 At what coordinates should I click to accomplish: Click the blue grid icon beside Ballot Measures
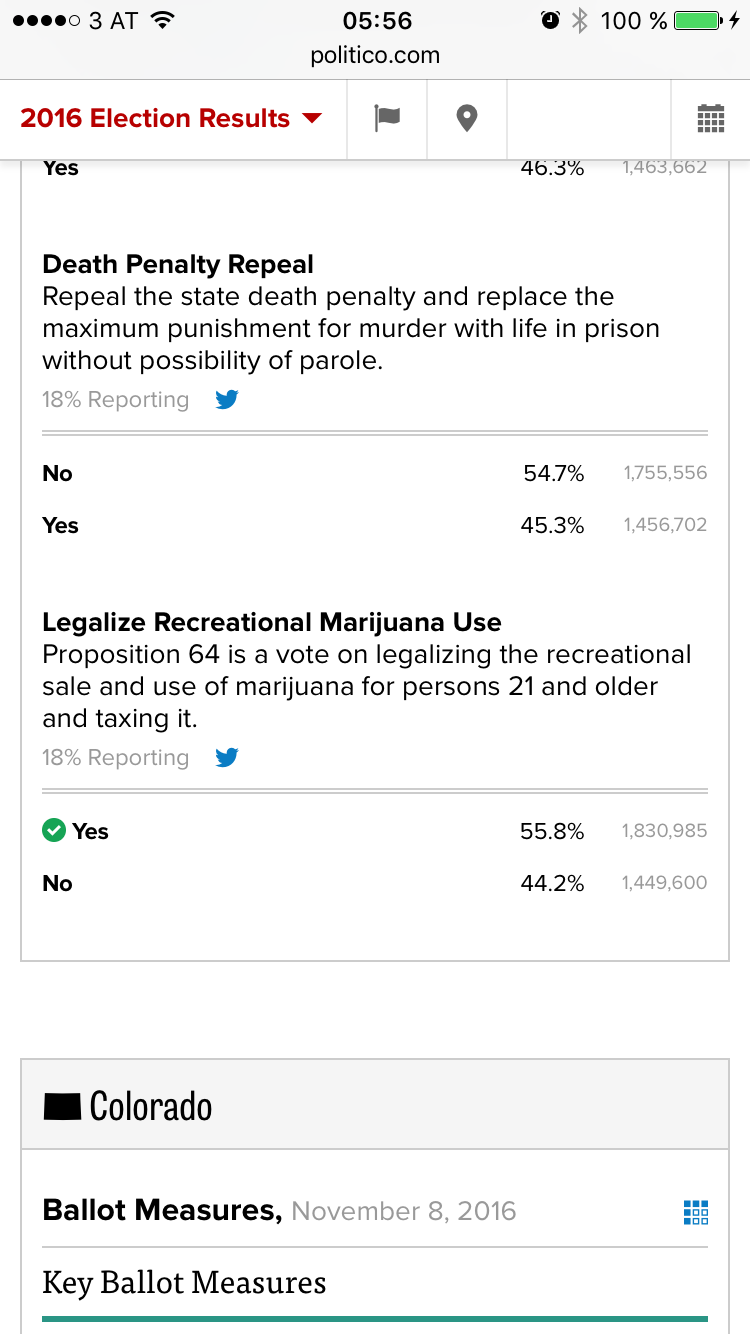click(695, 1212)
